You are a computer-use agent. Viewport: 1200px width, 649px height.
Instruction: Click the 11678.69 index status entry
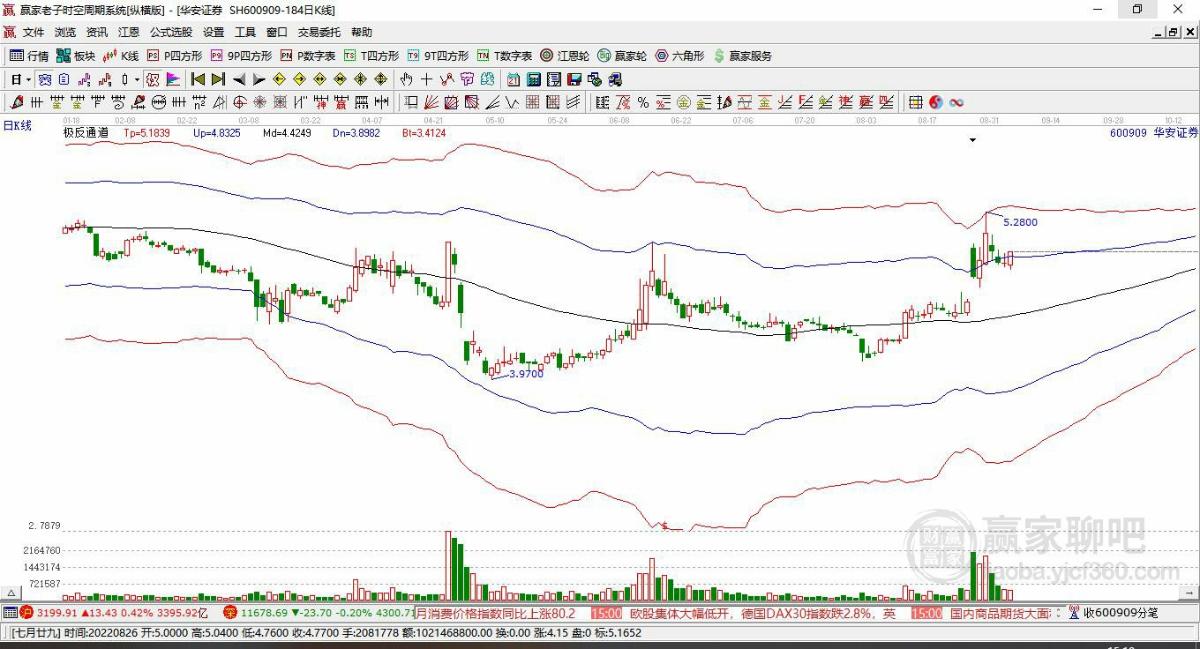point(318,613)
